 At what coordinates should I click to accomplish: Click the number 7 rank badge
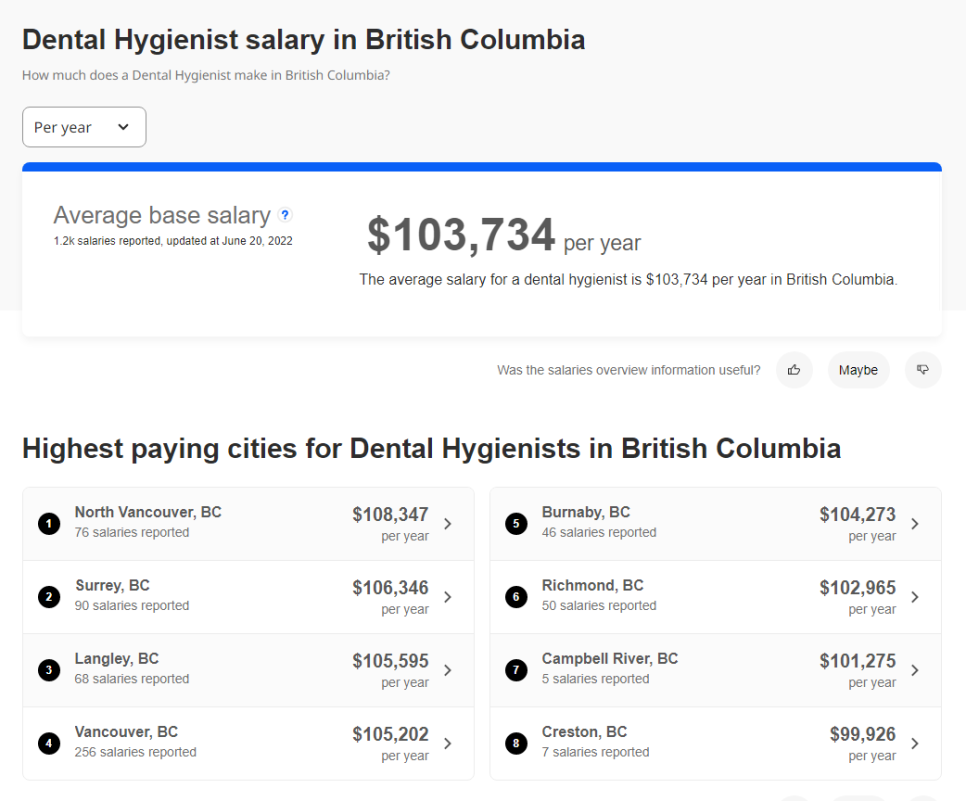(516, 670)
